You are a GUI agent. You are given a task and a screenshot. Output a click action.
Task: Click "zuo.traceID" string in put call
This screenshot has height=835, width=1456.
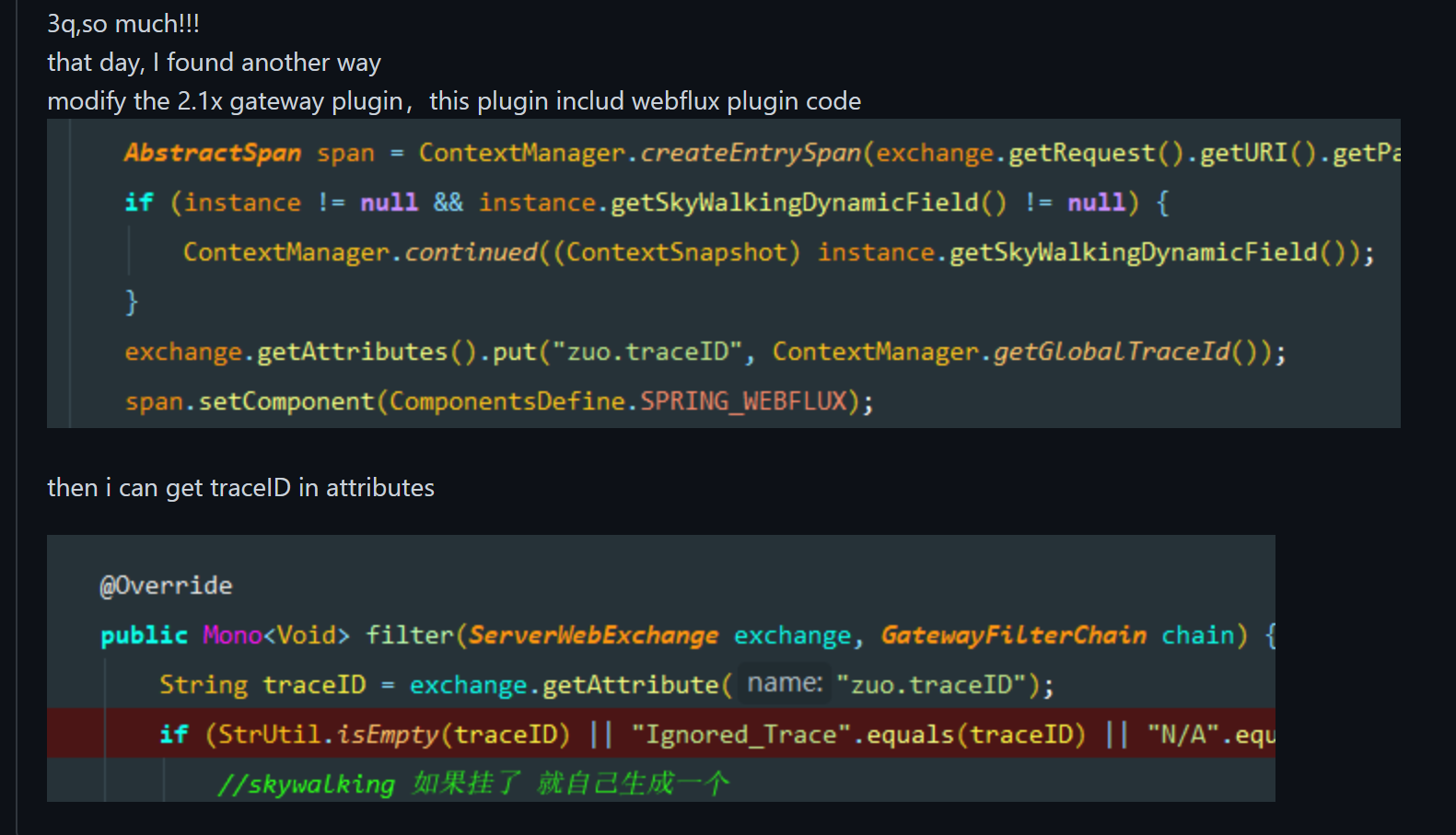[x=647, y=352]
